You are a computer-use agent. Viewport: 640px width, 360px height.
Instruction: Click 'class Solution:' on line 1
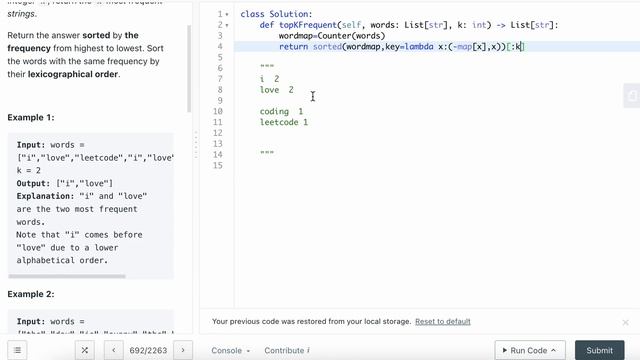276,14
